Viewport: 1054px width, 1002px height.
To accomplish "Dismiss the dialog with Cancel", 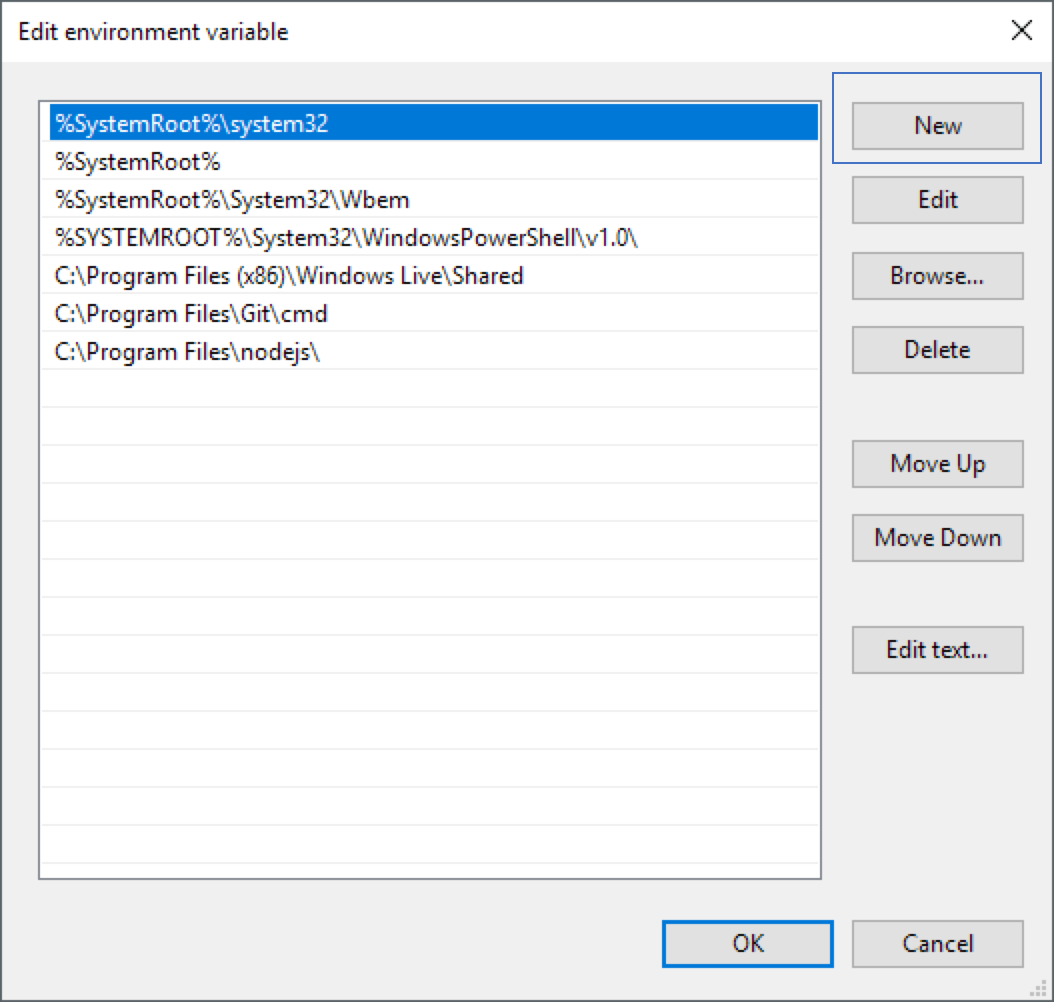I will click(x=937, y=943).
